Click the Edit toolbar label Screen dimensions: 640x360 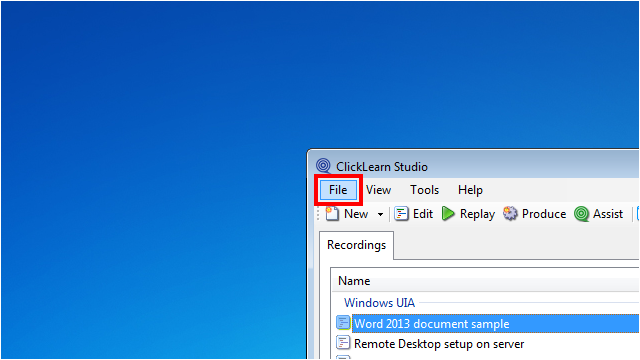423,214
